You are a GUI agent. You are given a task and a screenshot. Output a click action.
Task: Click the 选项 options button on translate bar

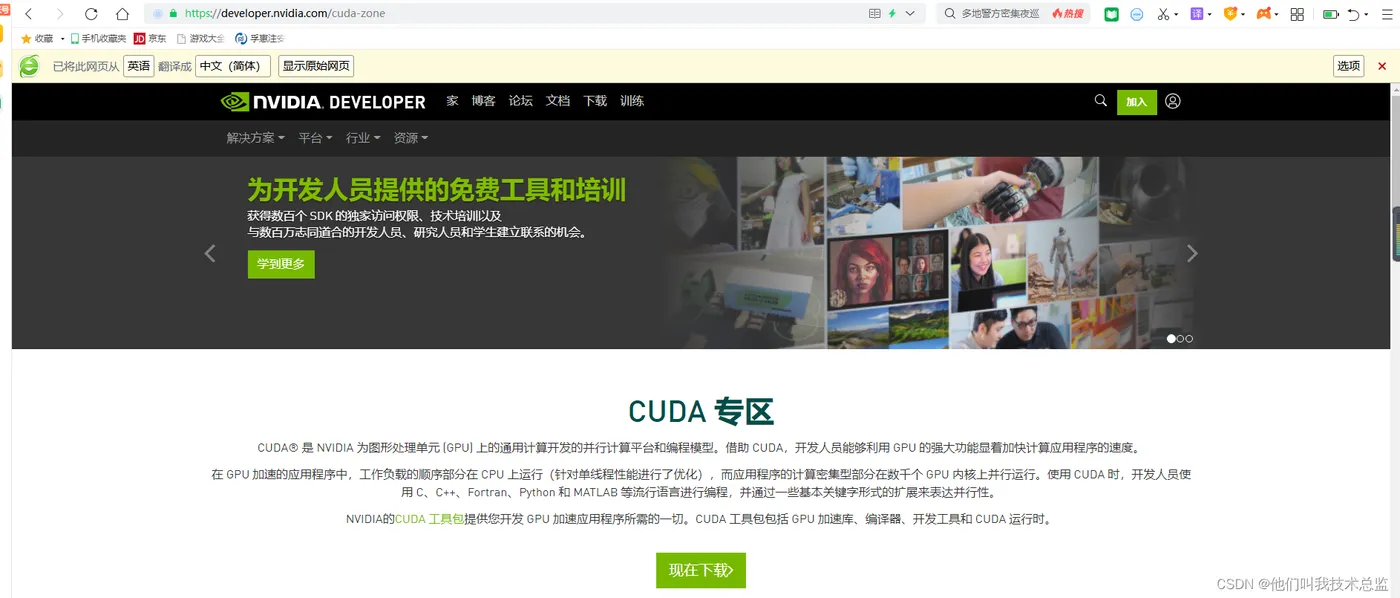(x=1349, y=66)
